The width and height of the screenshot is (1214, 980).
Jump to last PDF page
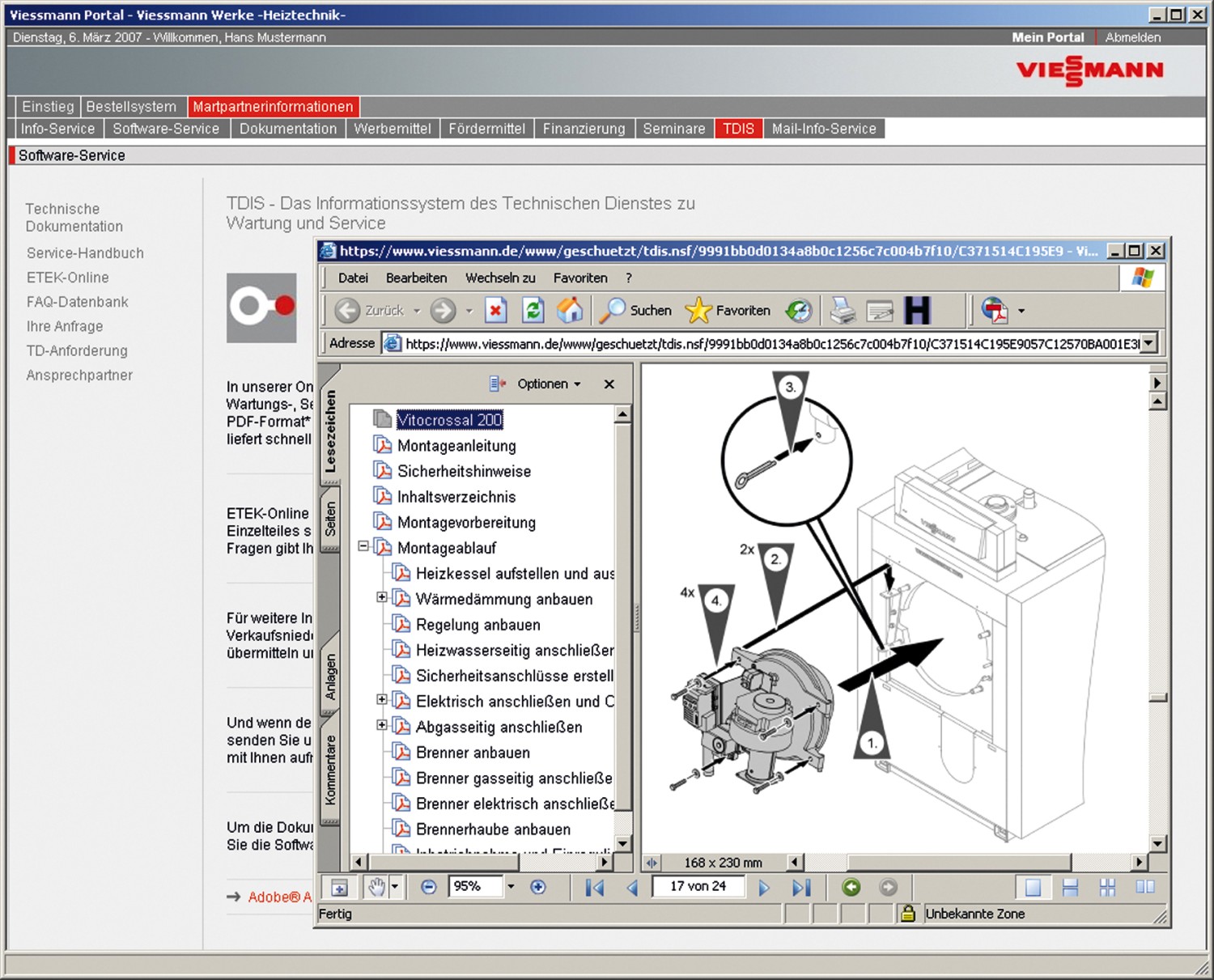(x=801, y=888)
